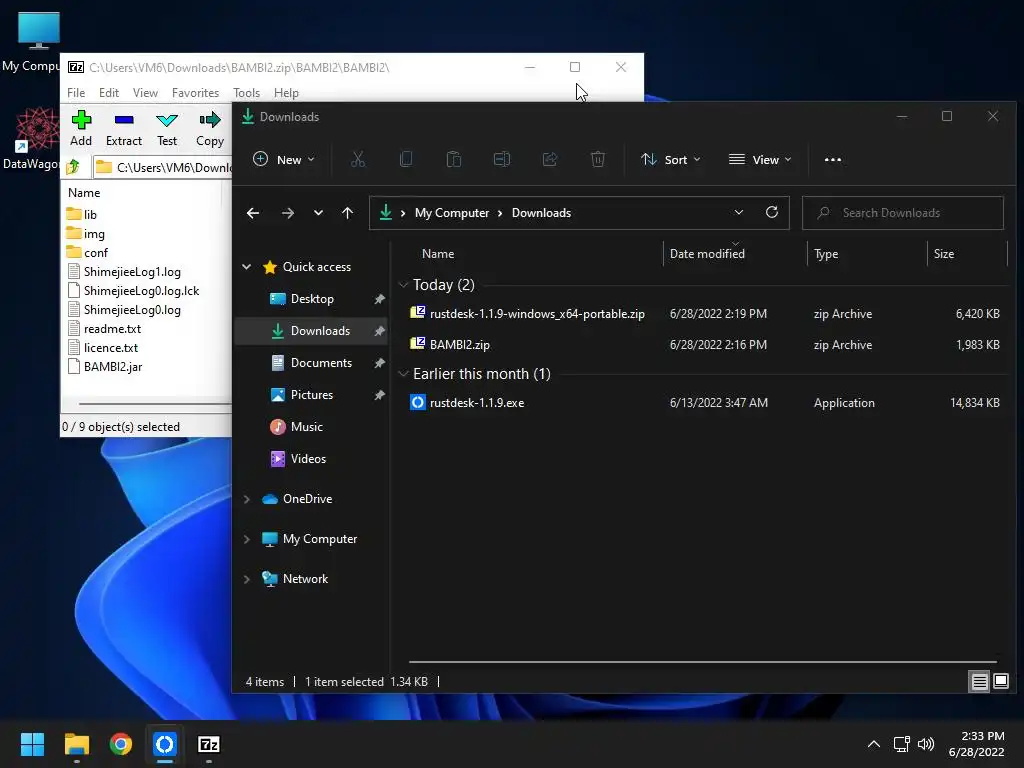Open File Explorer from the taskbar
Image resolution: width=1024 pixels, height=768 pixels.
coord(76,744)
